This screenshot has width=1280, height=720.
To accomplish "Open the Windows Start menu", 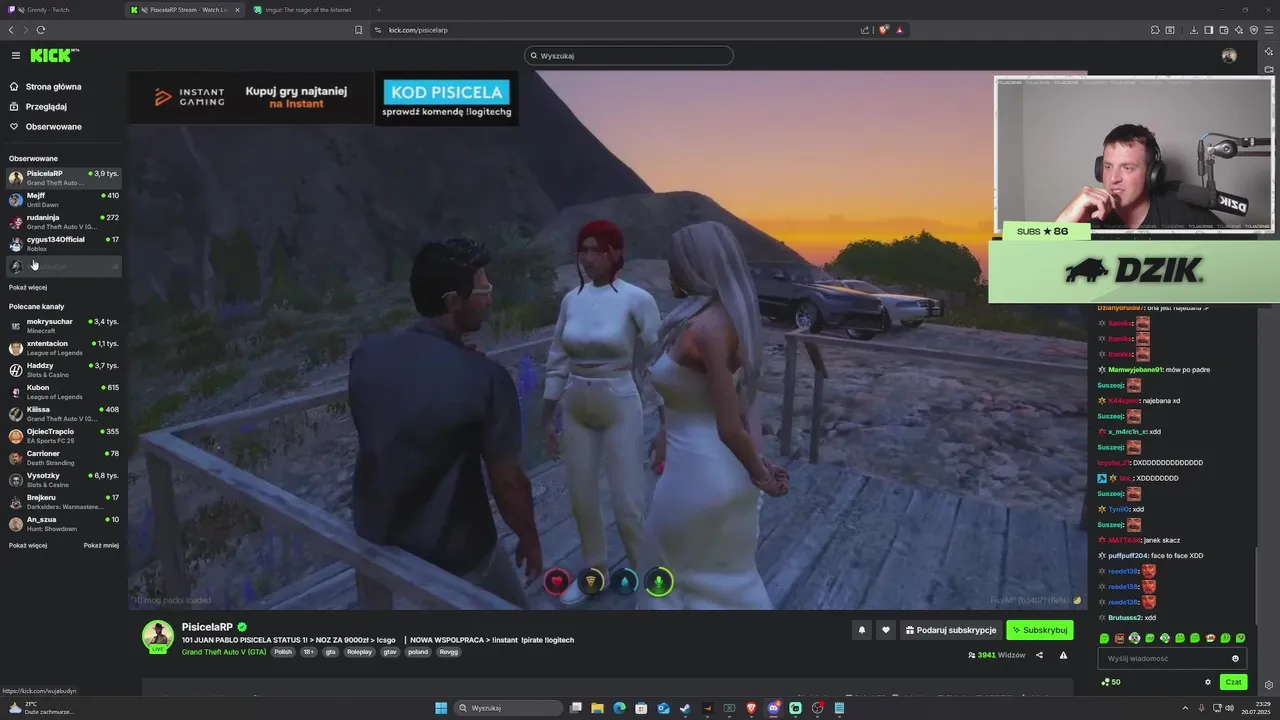I will pyautogui.click(x=441, y=708).
